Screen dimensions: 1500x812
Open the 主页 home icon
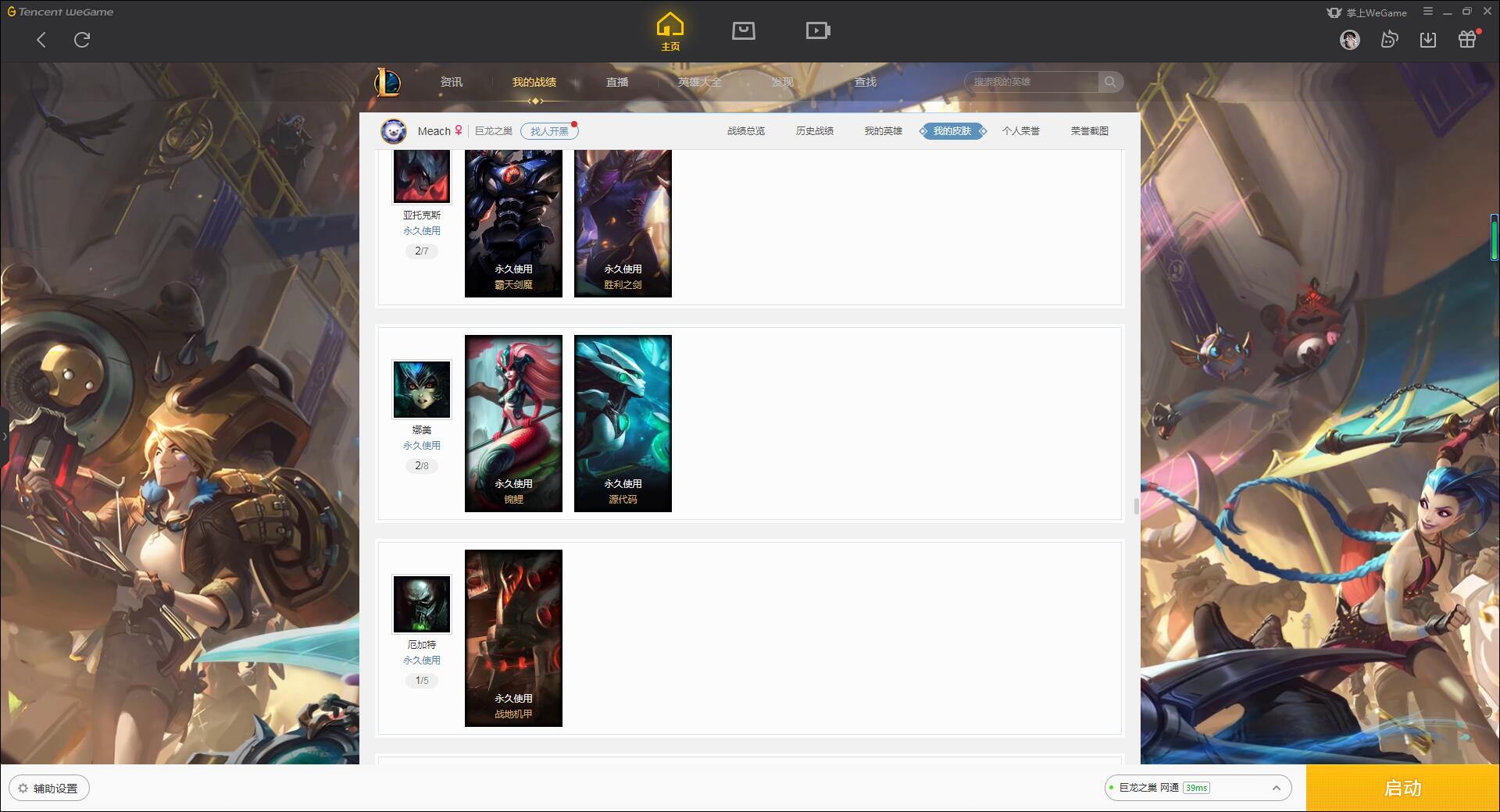[x=670, y=32]
